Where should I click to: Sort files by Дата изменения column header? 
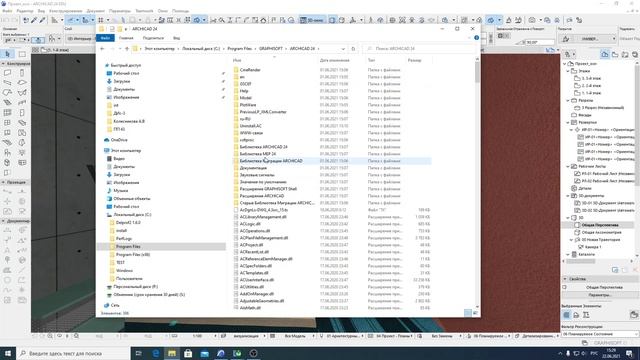[x=334, y=60]
